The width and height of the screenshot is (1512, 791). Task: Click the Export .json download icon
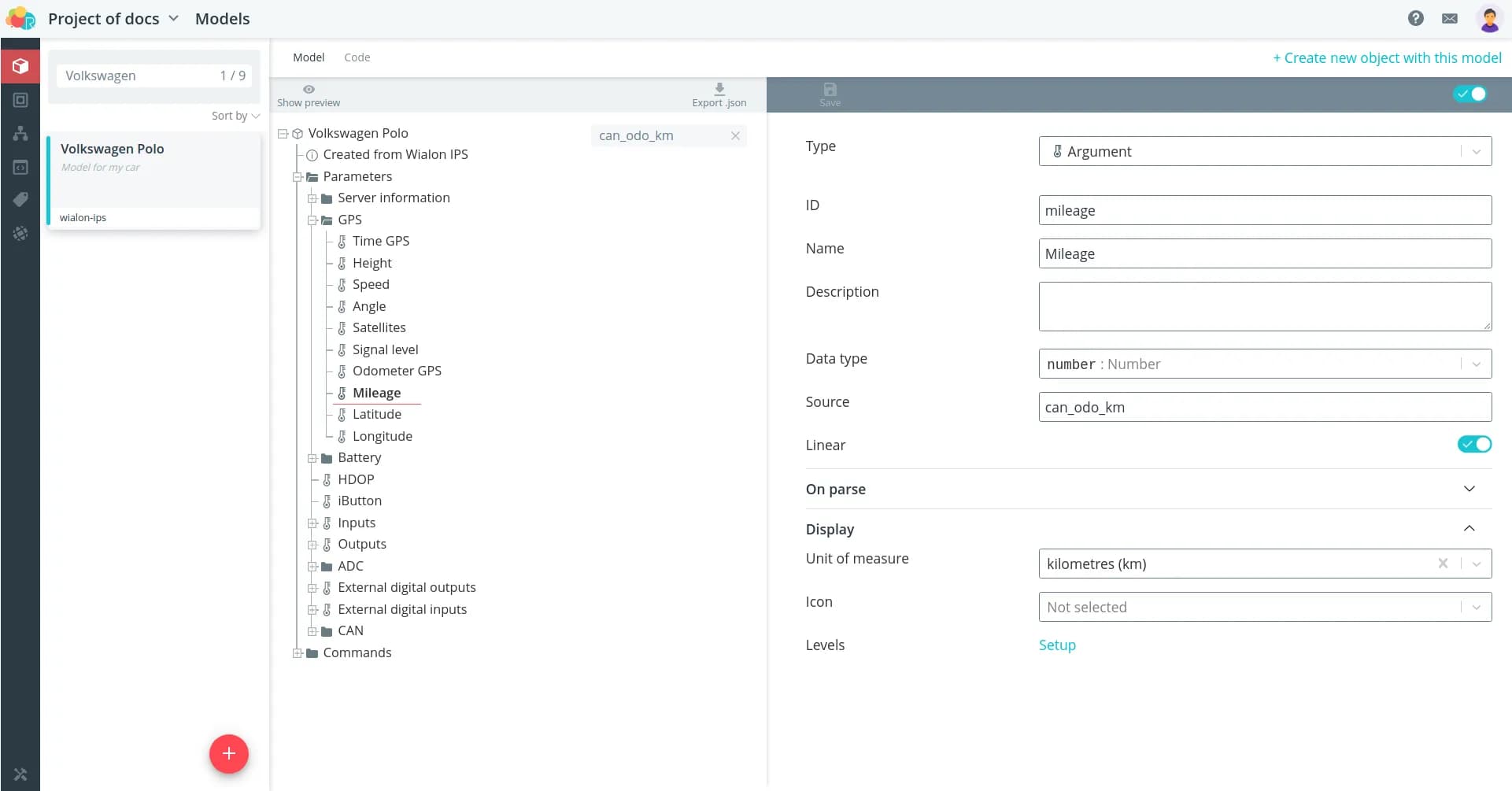click(719, 89)
